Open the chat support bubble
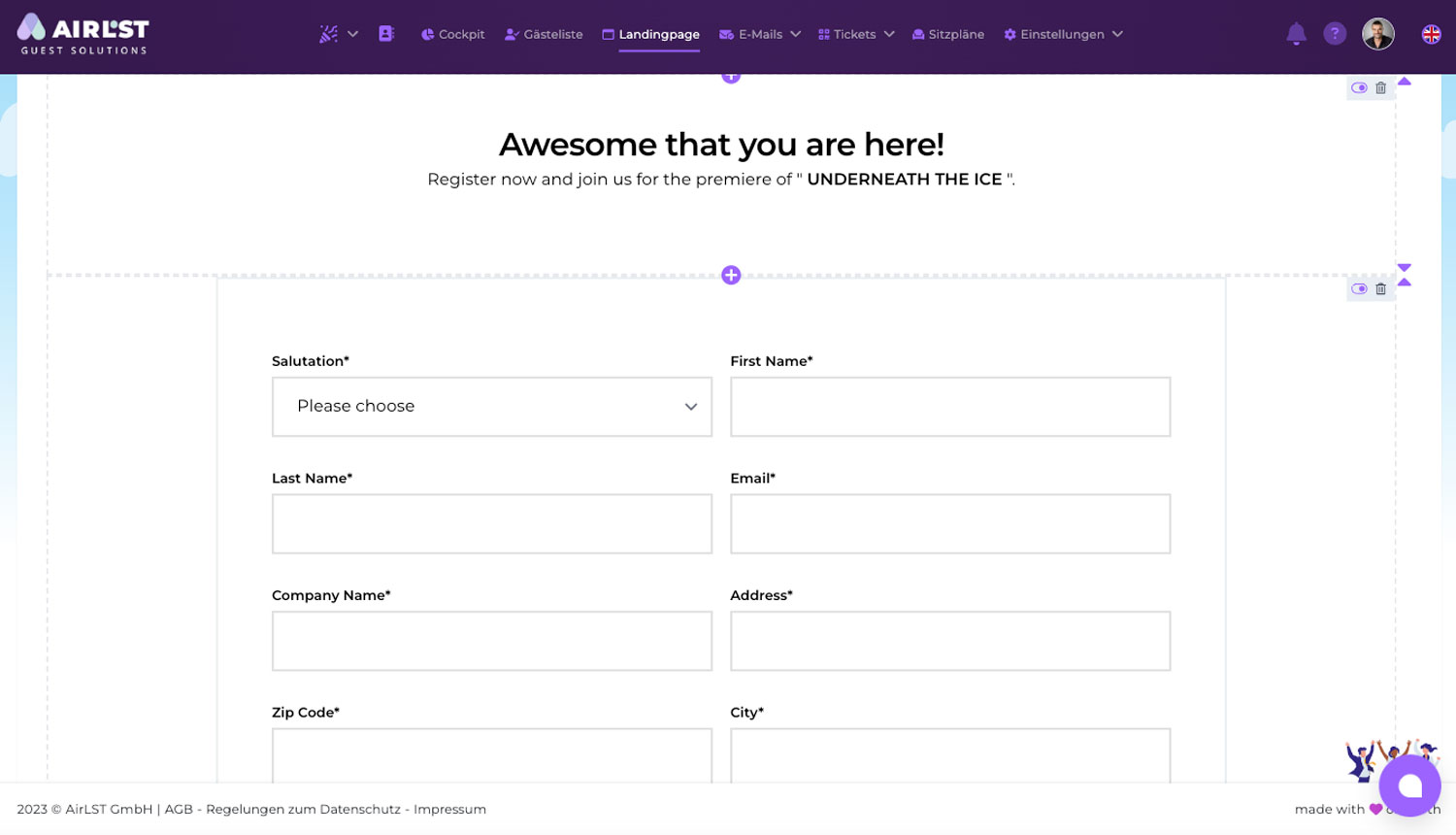 (1409, 785)
